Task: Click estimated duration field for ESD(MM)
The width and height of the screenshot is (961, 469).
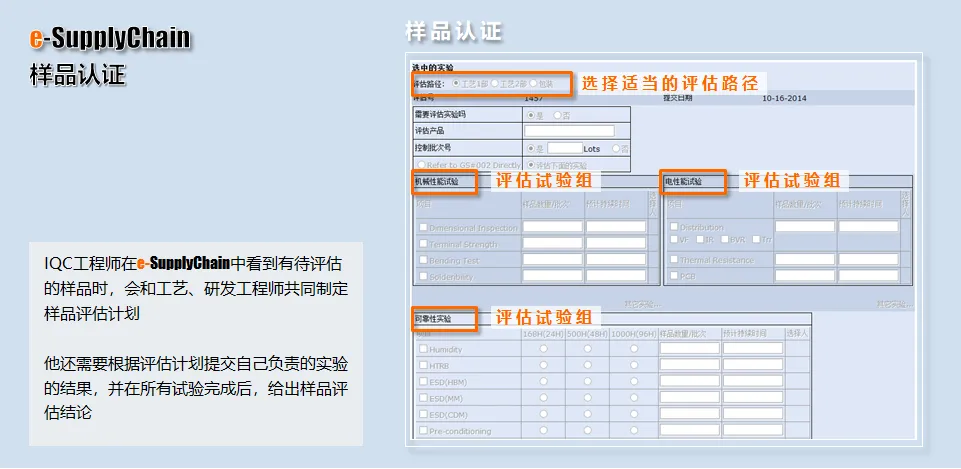Action: (x=753, y=397)
